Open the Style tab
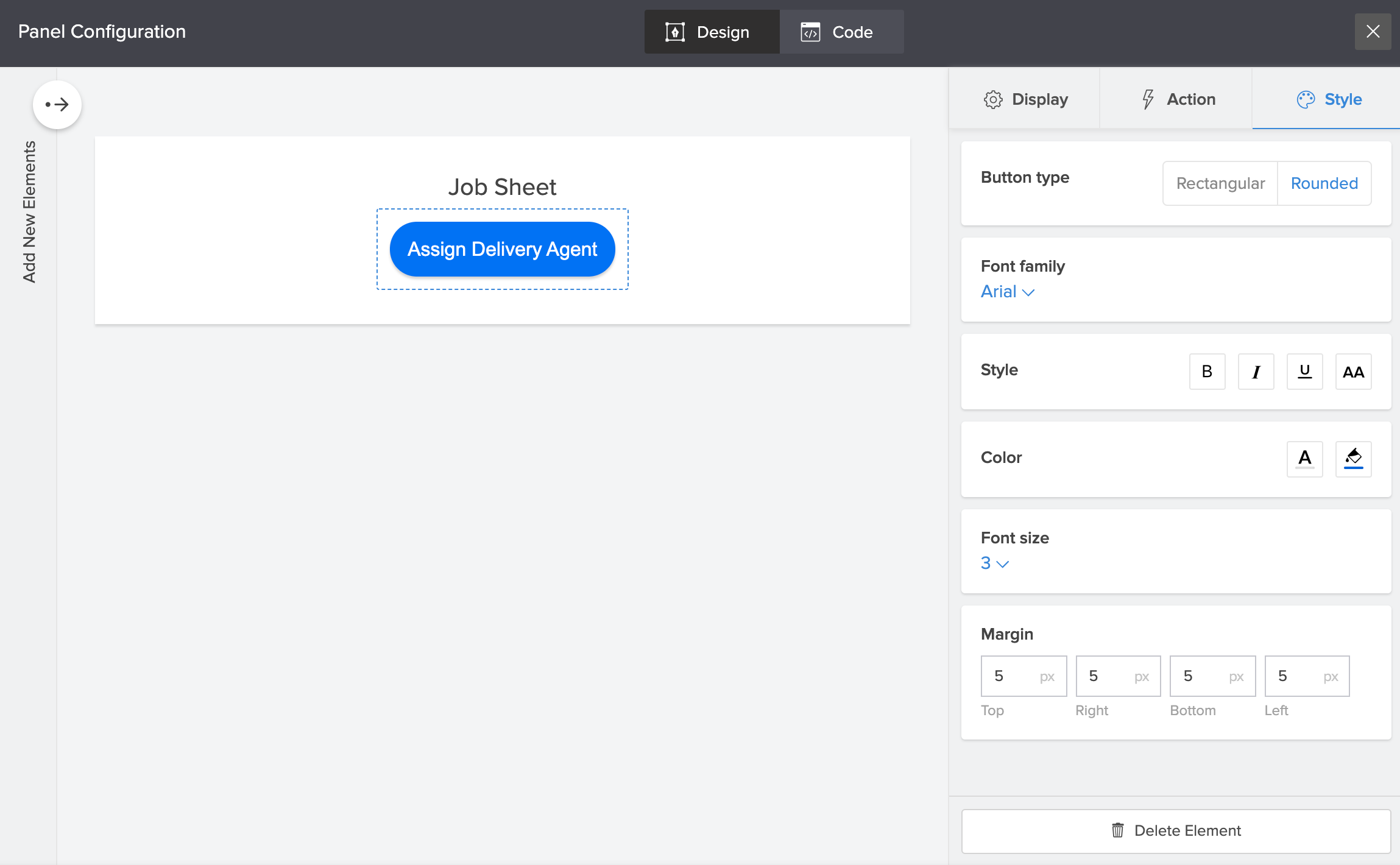This screenshot has width=1400, height=865. [x=1329, y=99]
